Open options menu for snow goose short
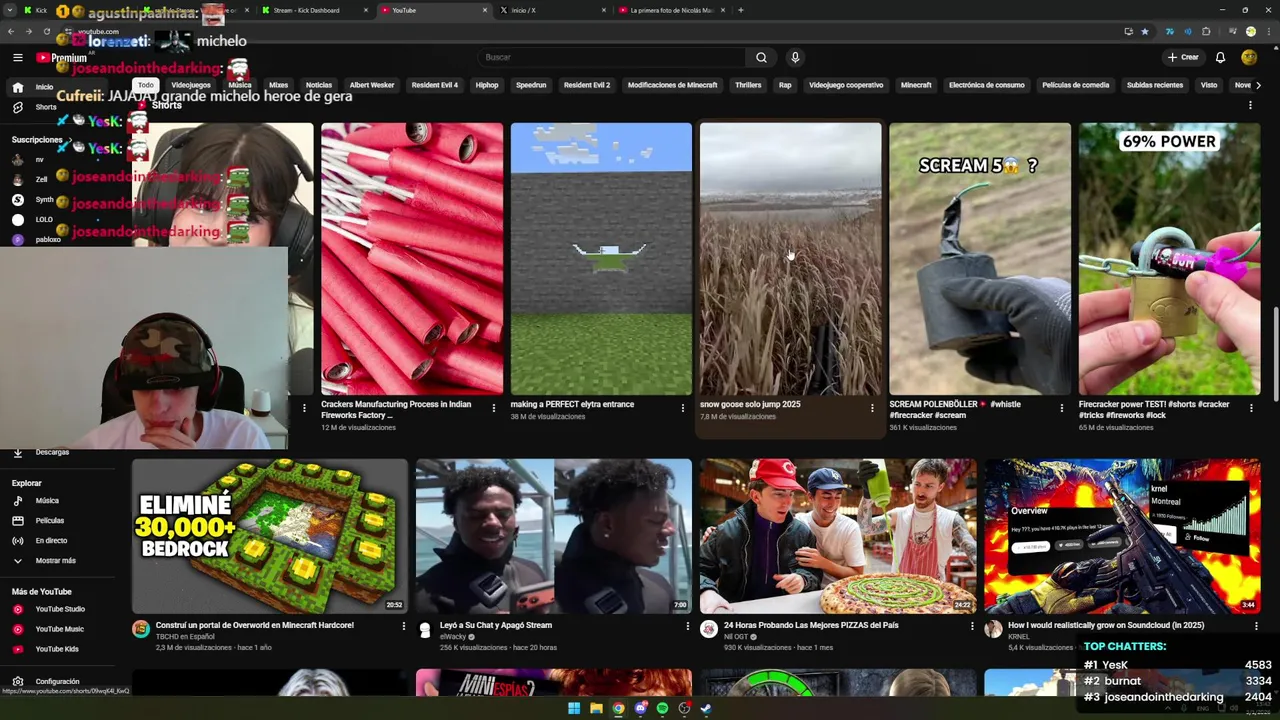The width and height of the screenshot is (1280, 720). [872, 407]
